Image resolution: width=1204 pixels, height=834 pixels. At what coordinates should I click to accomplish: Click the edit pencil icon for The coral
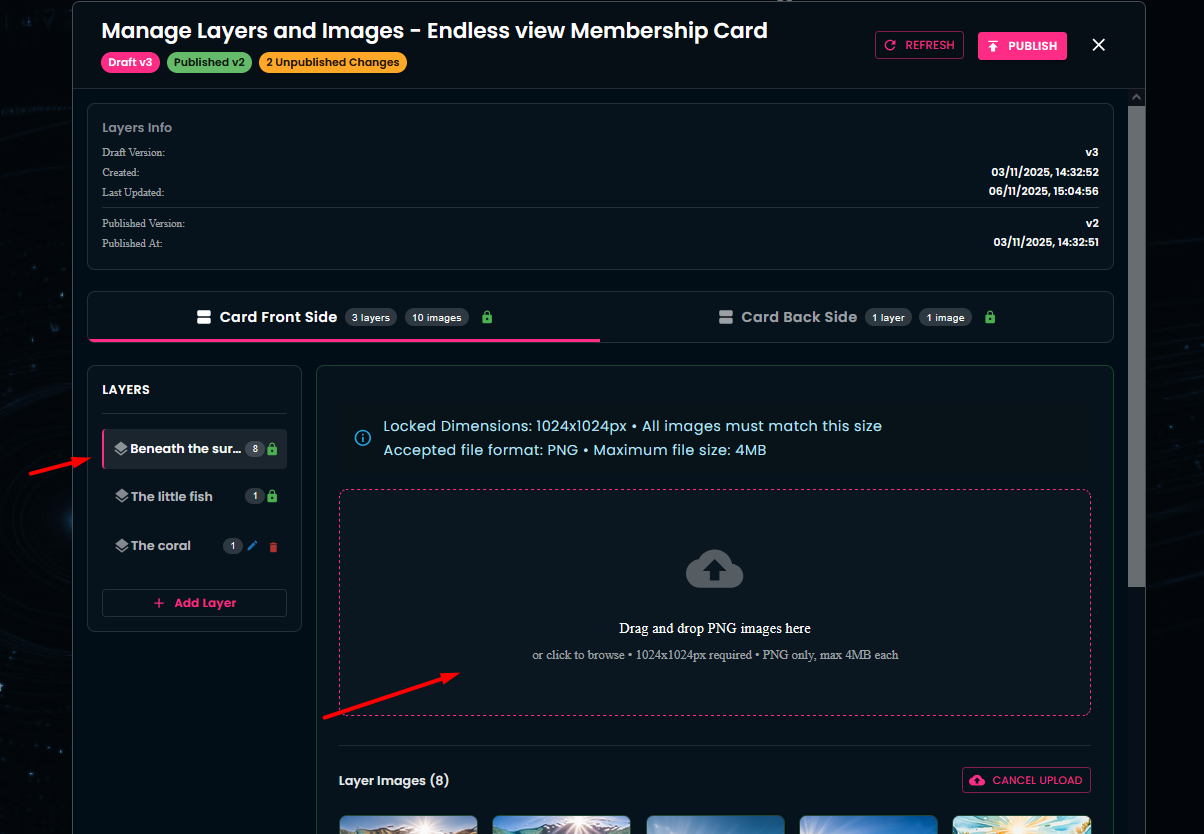[x=252, y=546]
